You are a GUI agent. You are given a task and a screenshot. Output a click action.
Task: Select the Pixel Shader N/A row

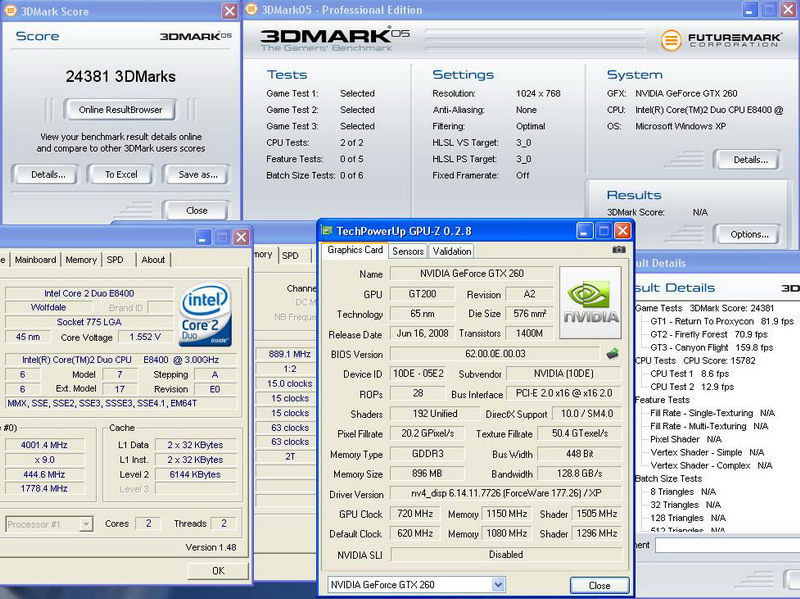coord(685,439)
